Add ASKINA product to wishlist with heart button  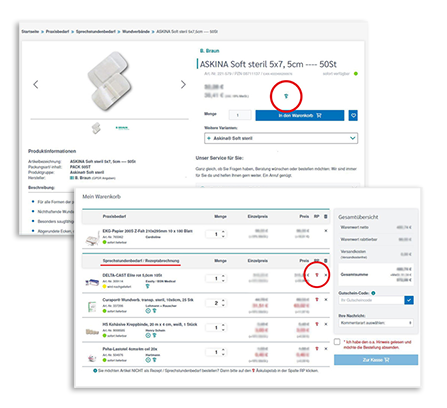point(353,115)
